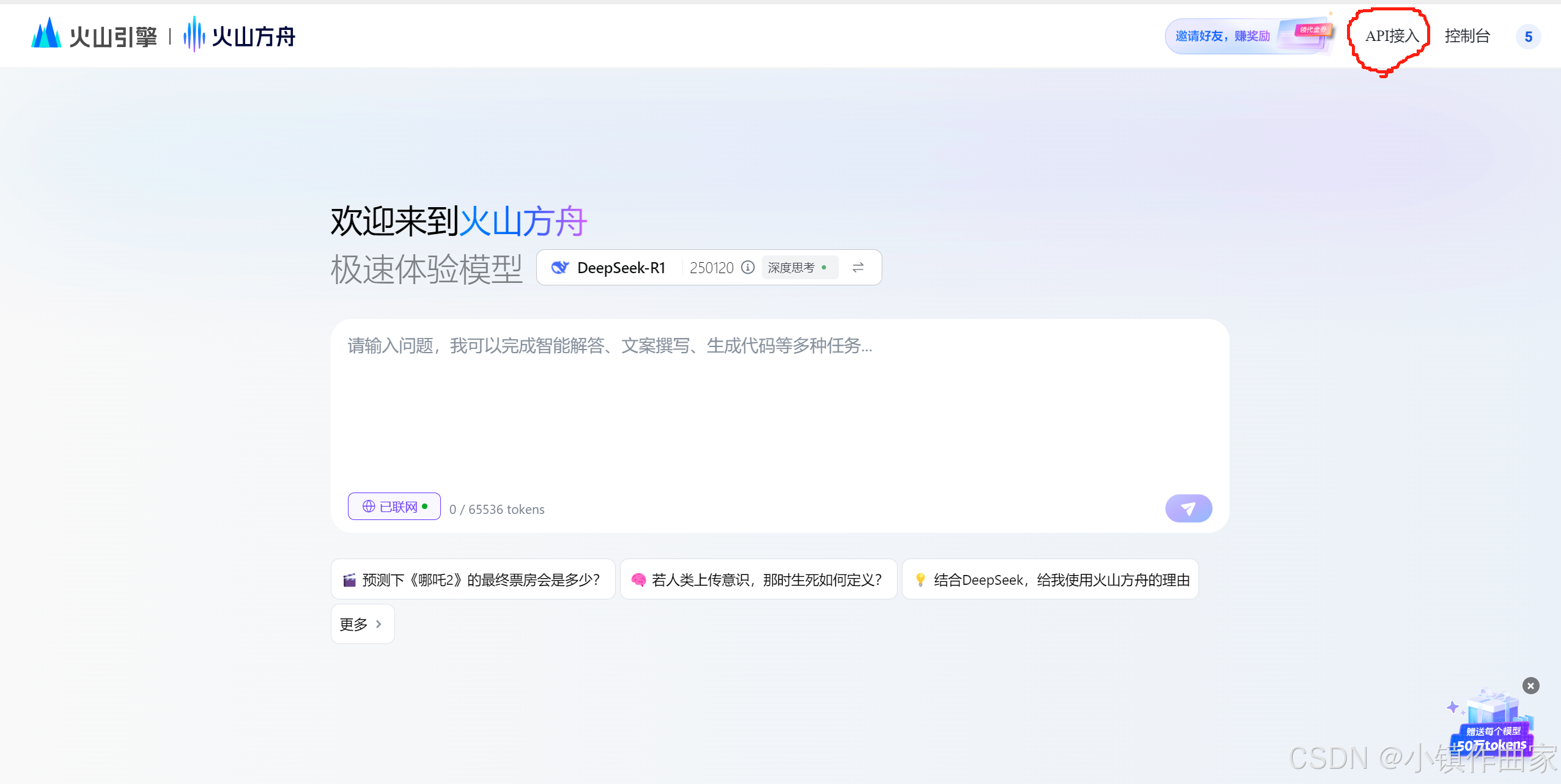Select the 若人类上传意识 prompt suggestion

(x=758, y=579)
